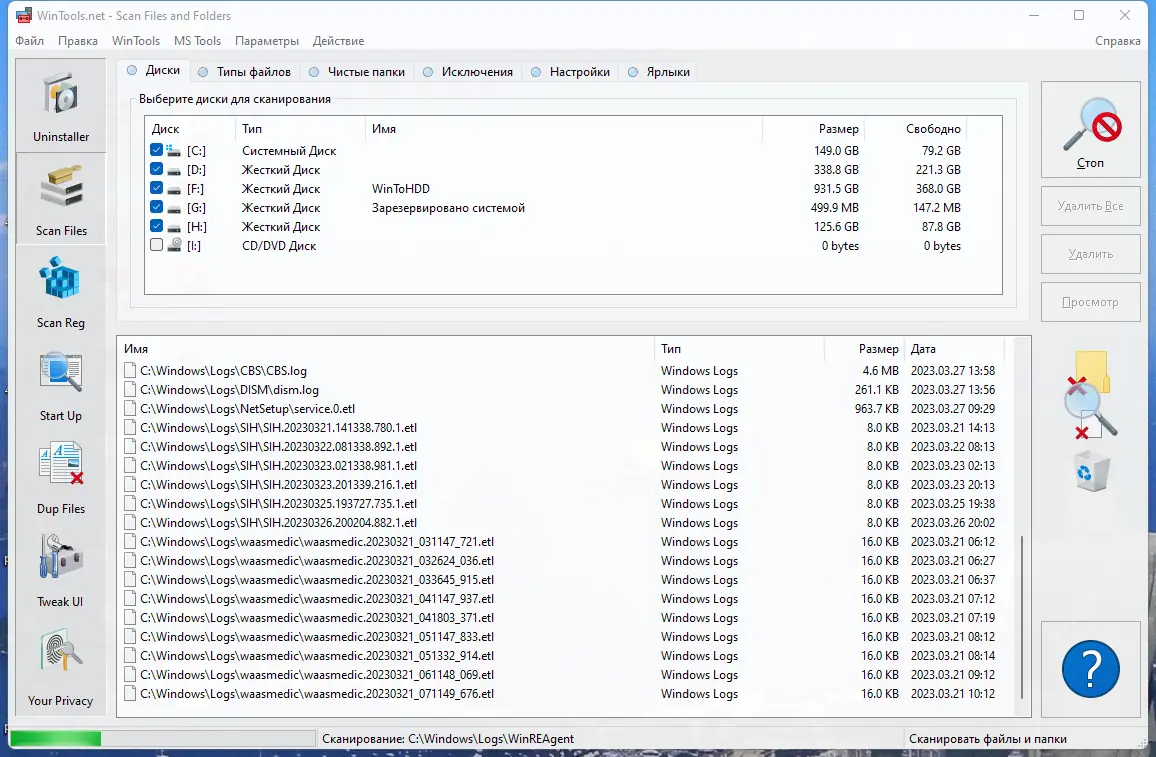Uncheck drive H: checkbox

[156, 226]
